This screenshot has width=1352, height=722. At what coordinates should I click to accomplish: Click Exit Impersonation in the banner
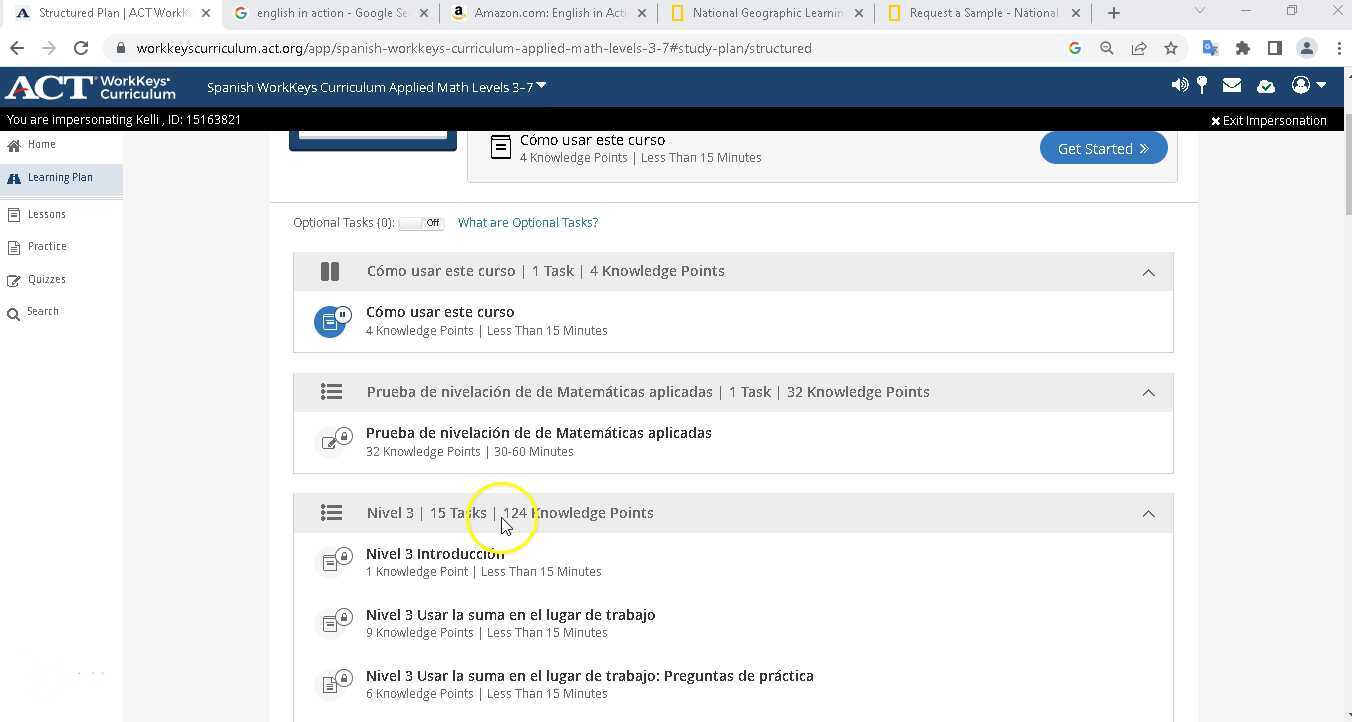(x=1268, y=120)
